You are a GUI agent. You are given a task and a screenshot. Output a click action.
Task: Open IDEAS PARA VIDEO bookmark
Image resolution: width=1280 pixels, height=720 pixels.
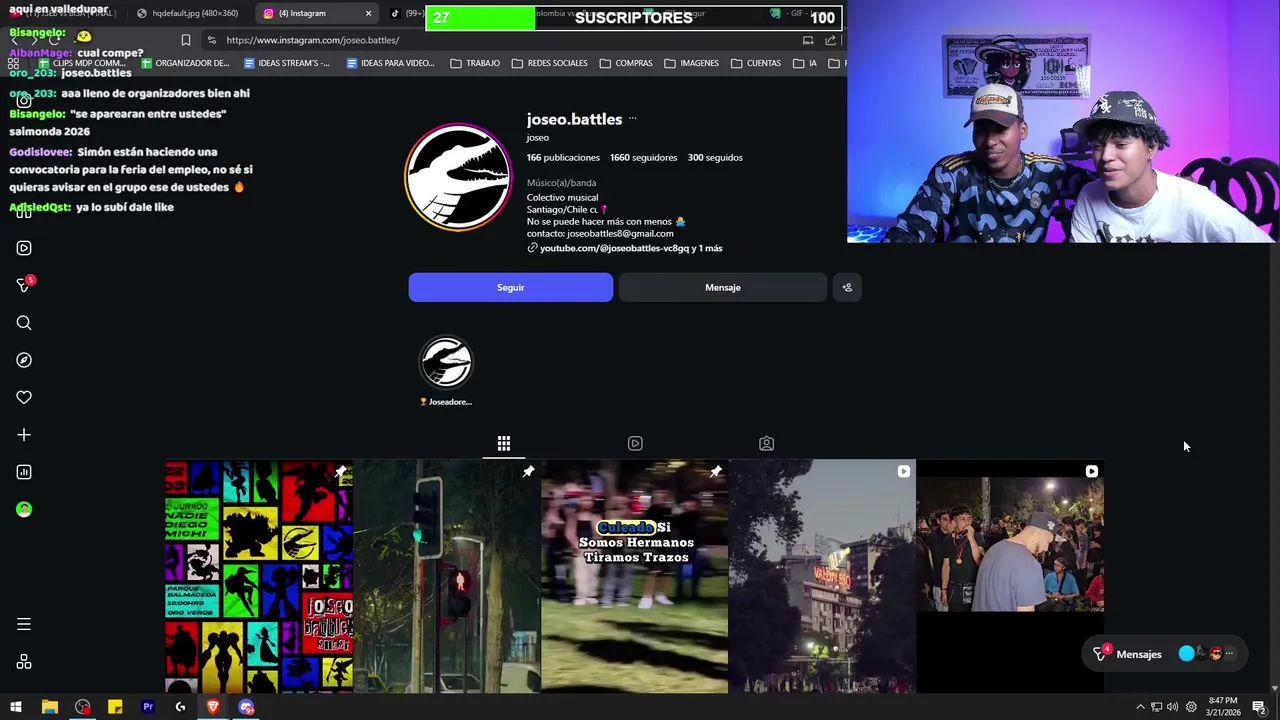390,63
